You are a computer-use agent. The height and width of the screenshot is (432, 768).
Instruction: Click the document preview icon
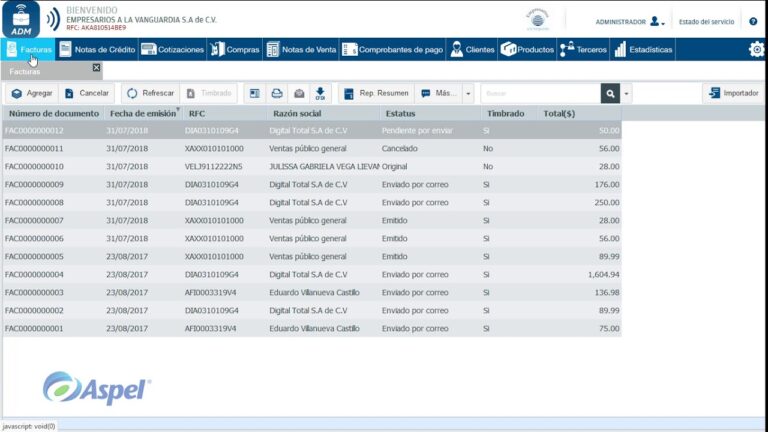(255, 93)
